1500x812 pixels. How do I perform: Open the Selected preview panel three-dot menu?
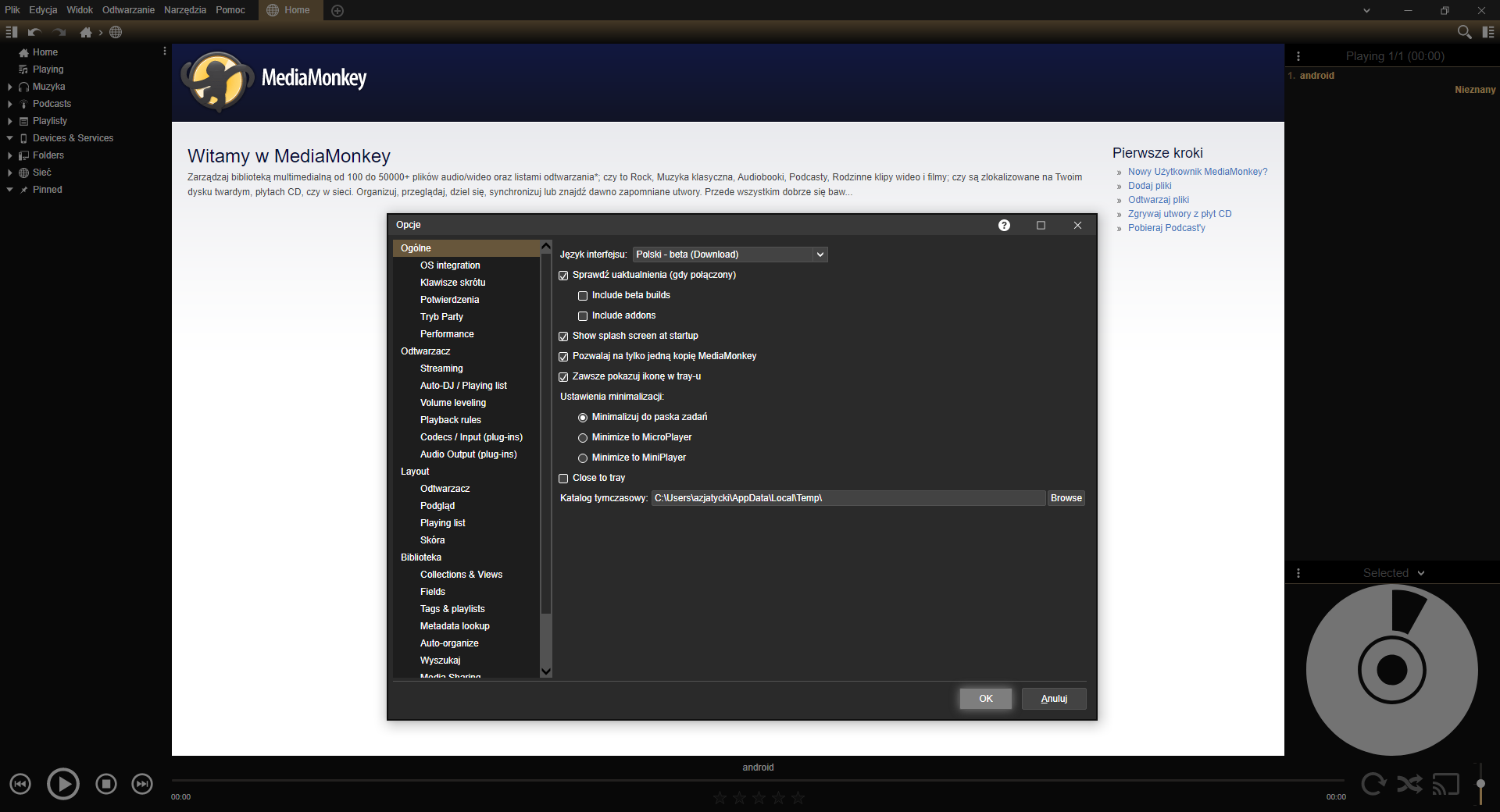tap(1298, 573)
